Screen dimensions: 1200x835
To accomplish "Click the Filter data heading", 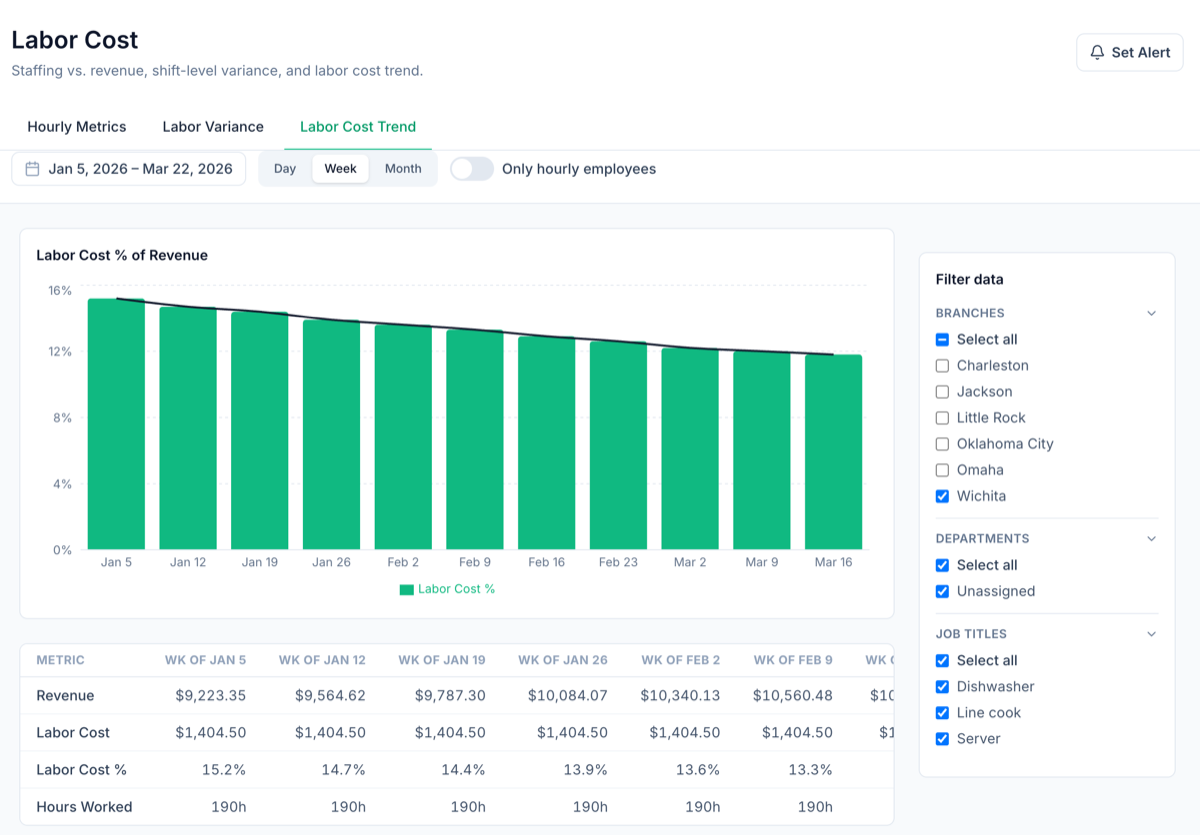I will coord(969,279).
